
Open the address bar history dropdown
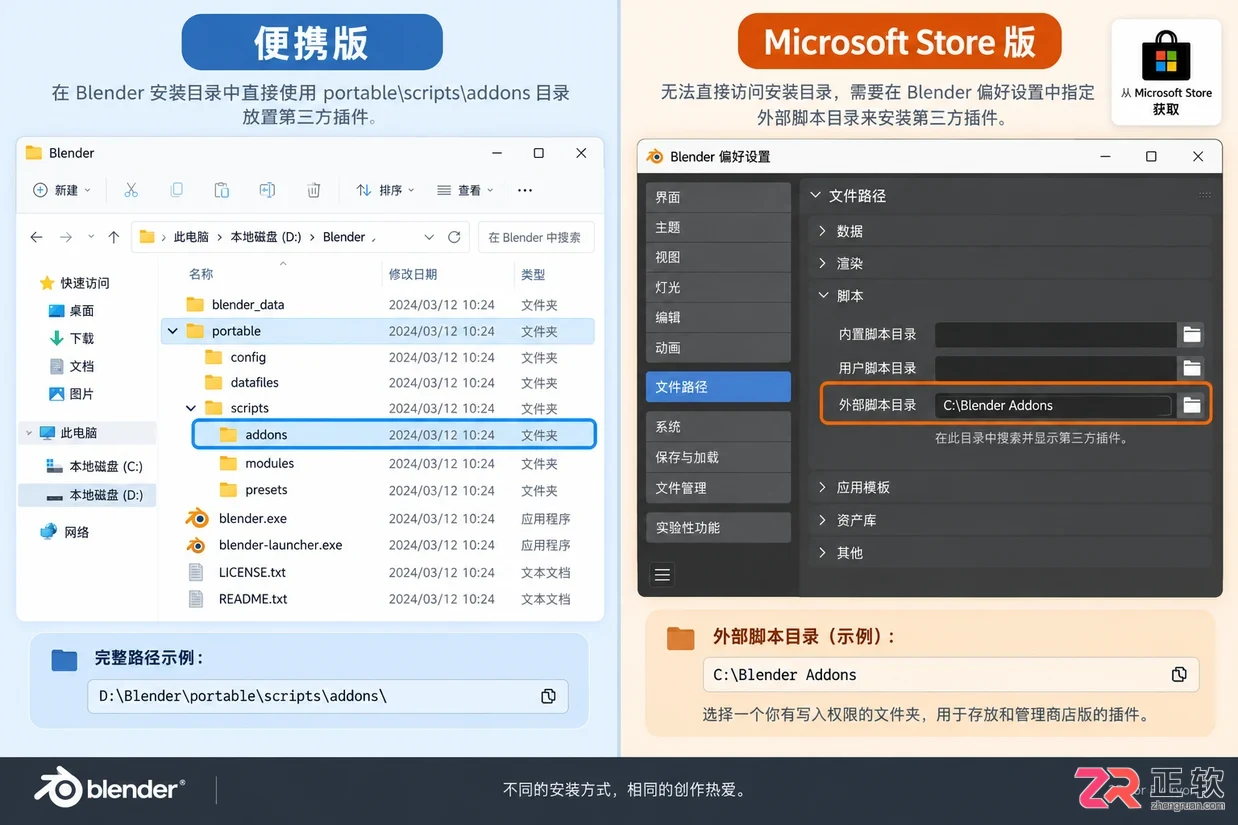click(x=429, y=237)
